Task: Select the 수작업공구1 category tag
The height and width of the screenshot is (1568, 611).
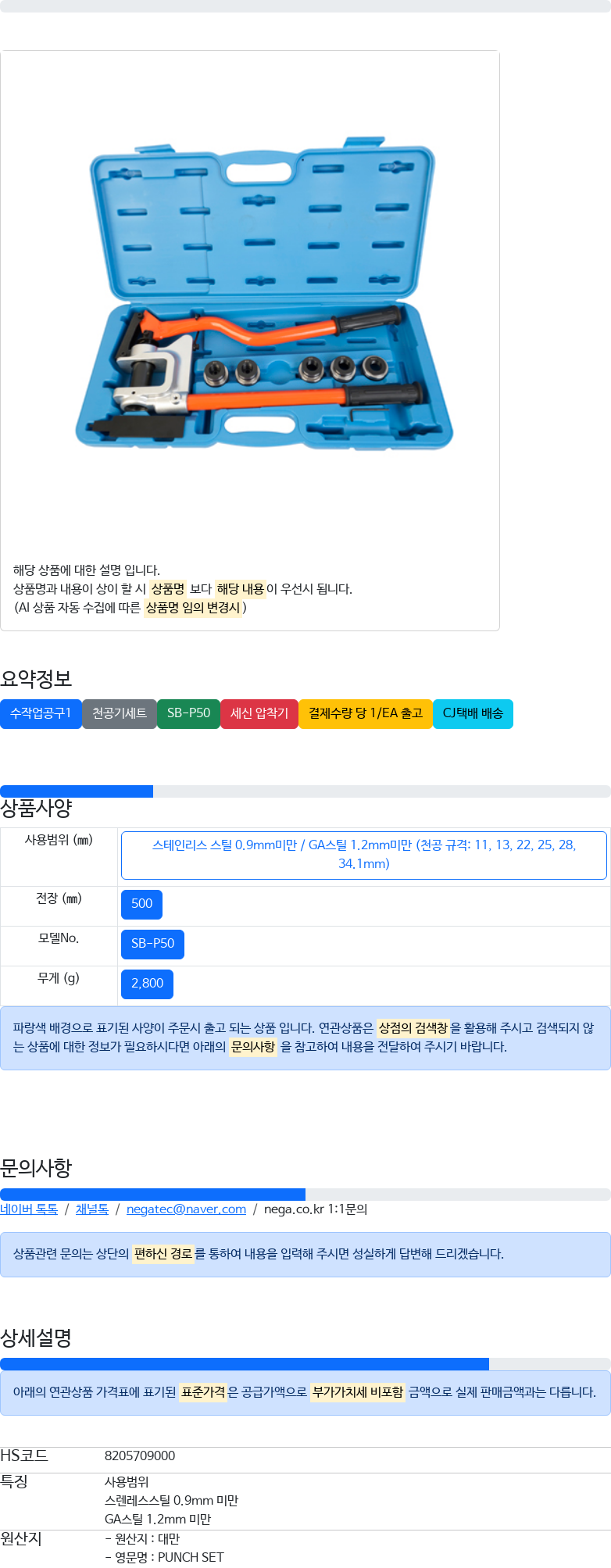Action: click(x=41, y=713)
